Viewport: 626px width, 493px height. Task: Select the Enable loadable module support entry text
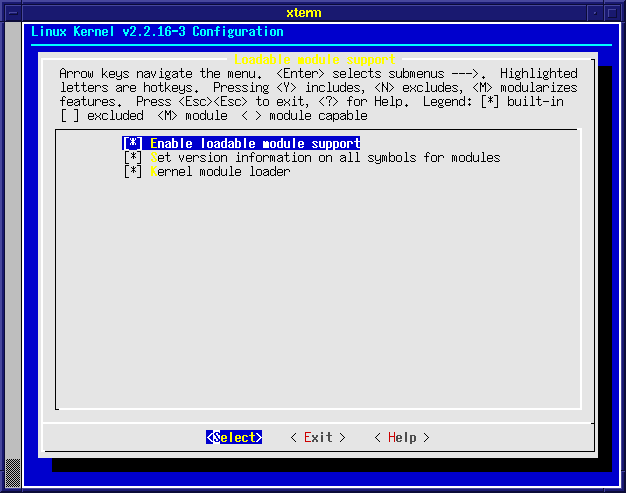[254, 144]
